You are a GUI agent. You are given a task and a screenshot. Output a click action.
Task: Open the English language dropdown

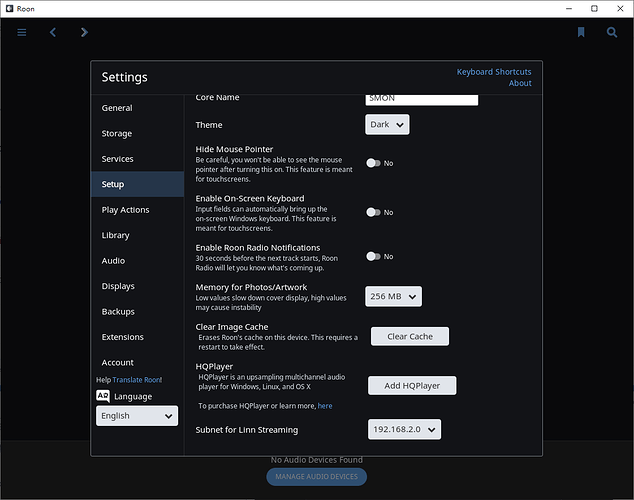click(137, 416)
